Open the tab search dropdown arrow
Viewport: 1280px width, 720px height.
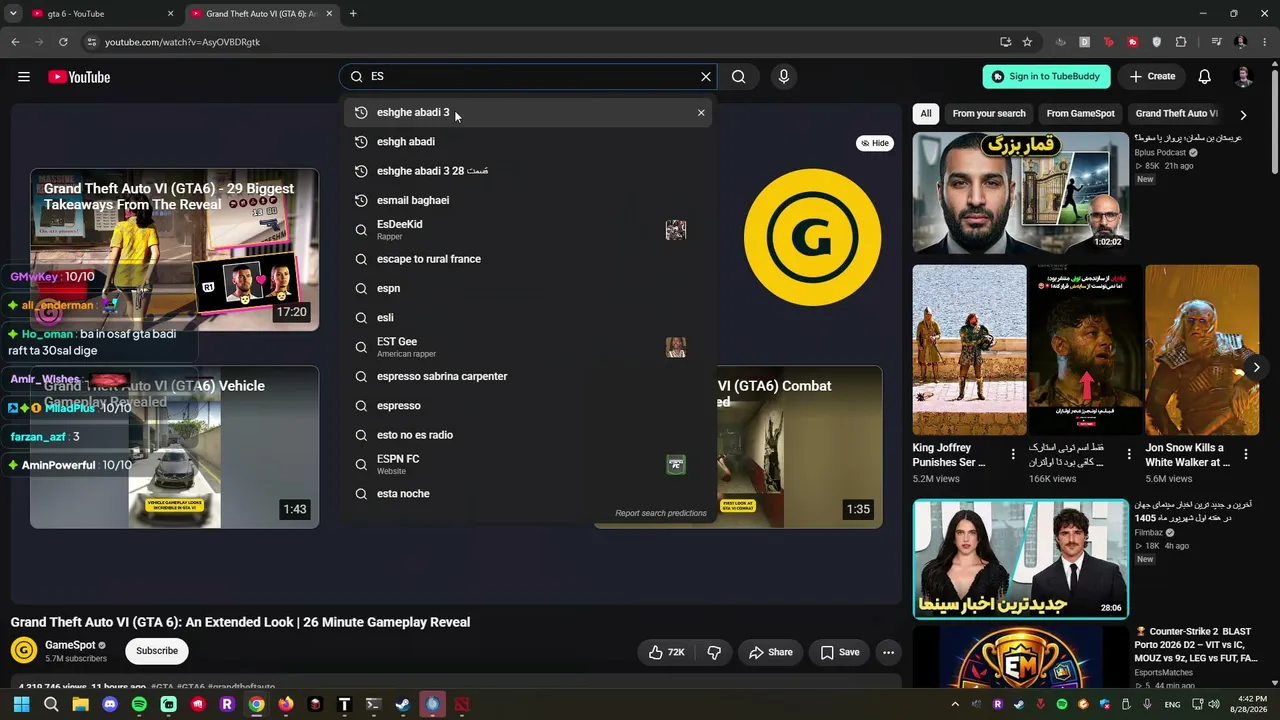point(13,14)
